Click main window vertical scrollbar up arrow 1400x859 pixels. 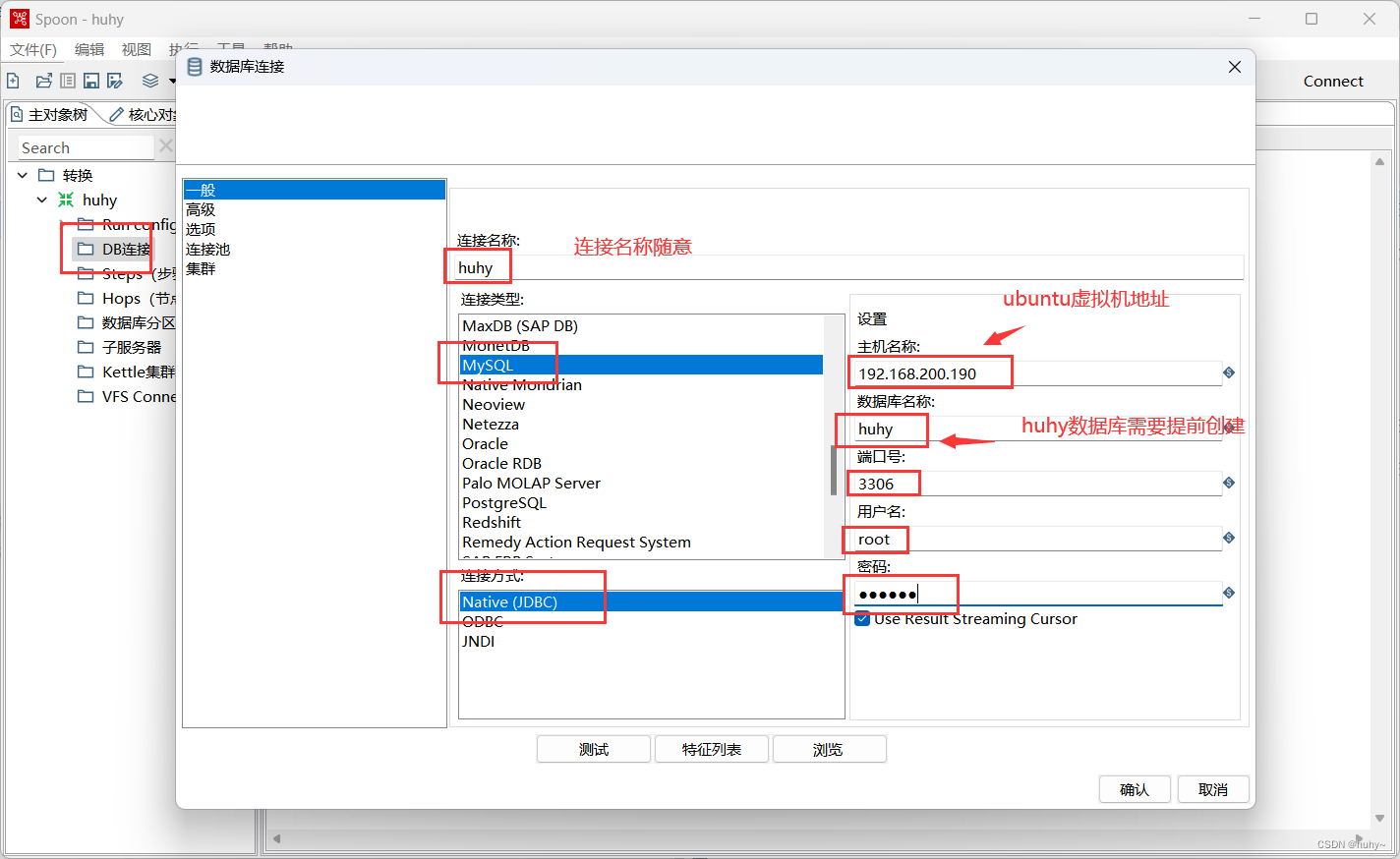coord(1379,162)
